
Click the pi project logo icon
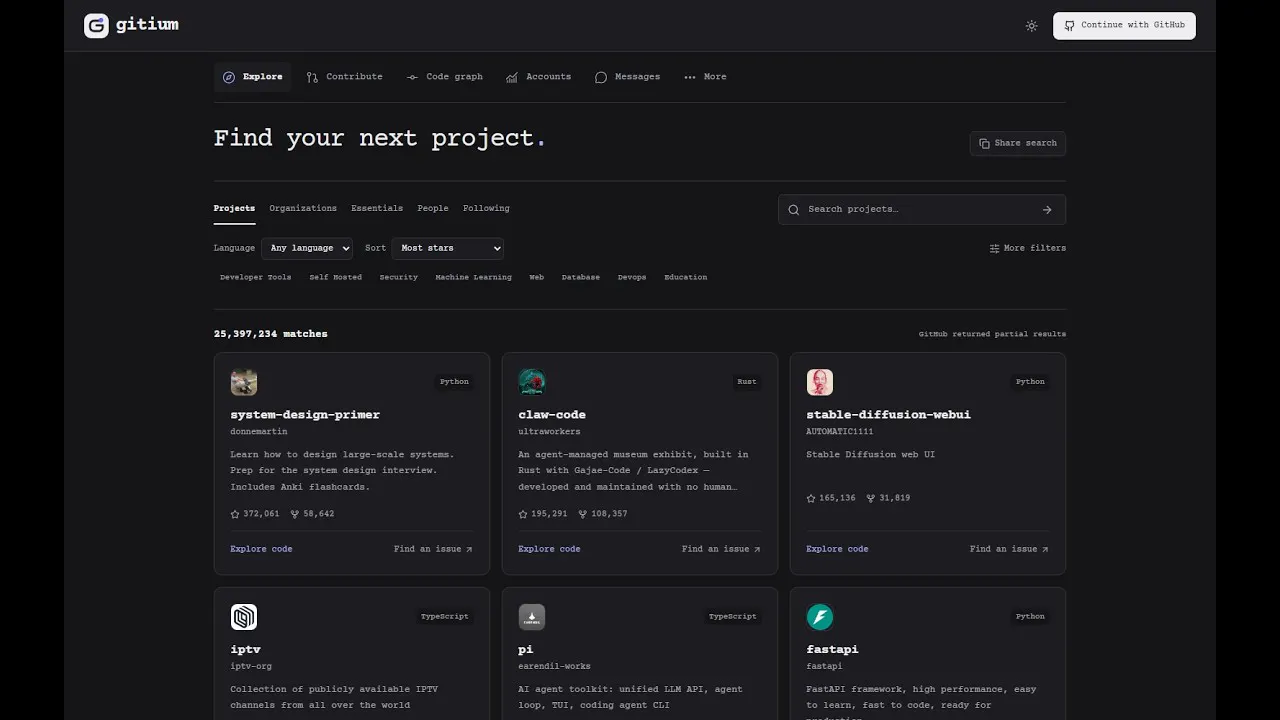532,617
